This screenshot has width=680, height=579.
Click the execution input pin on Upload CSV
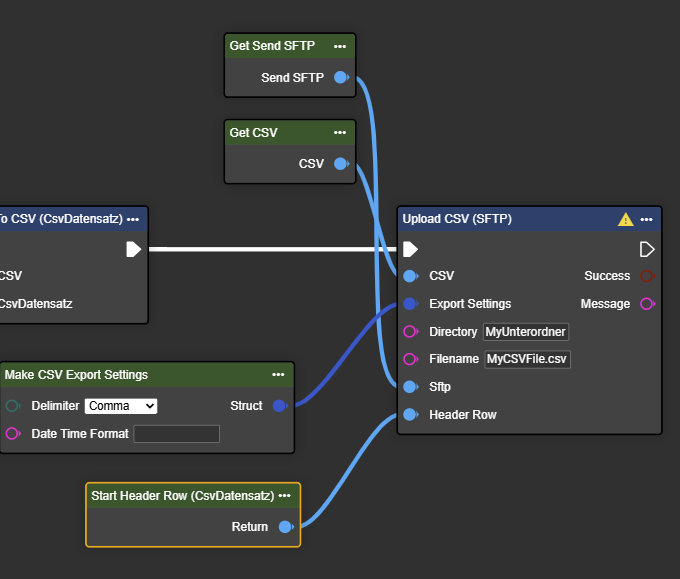[x=410, y=249]
